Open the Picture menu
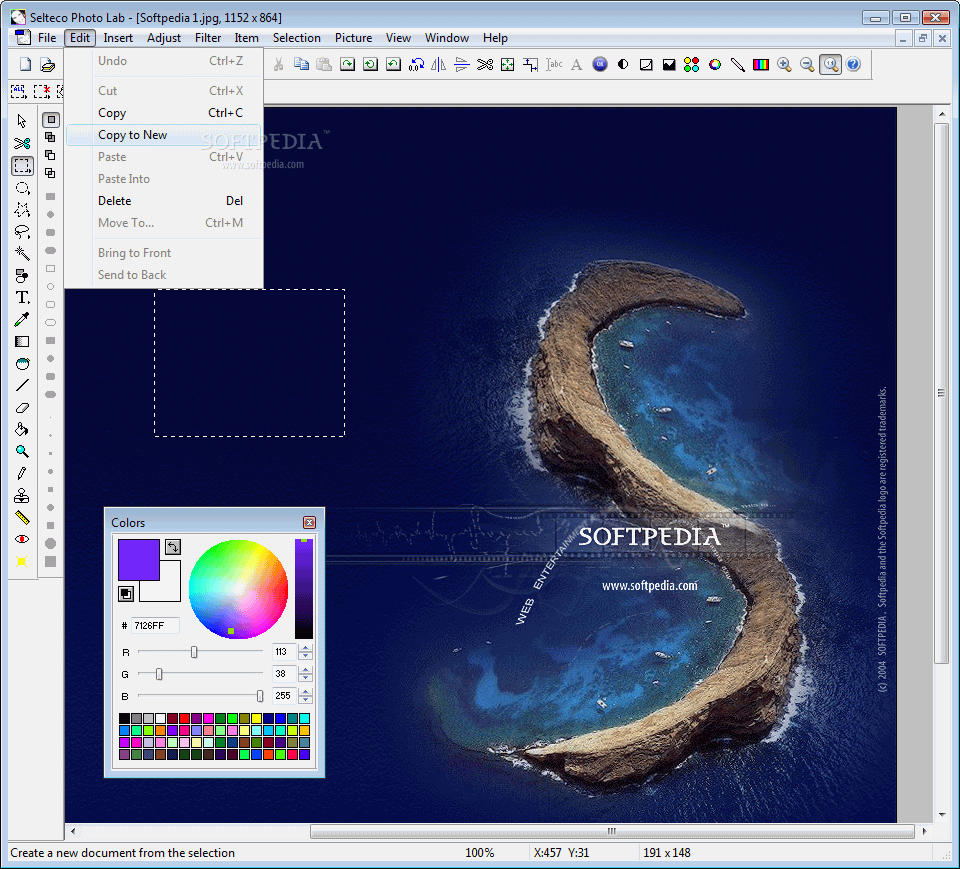Viewport: 960px width, 869px height. (x=353, y=38)
